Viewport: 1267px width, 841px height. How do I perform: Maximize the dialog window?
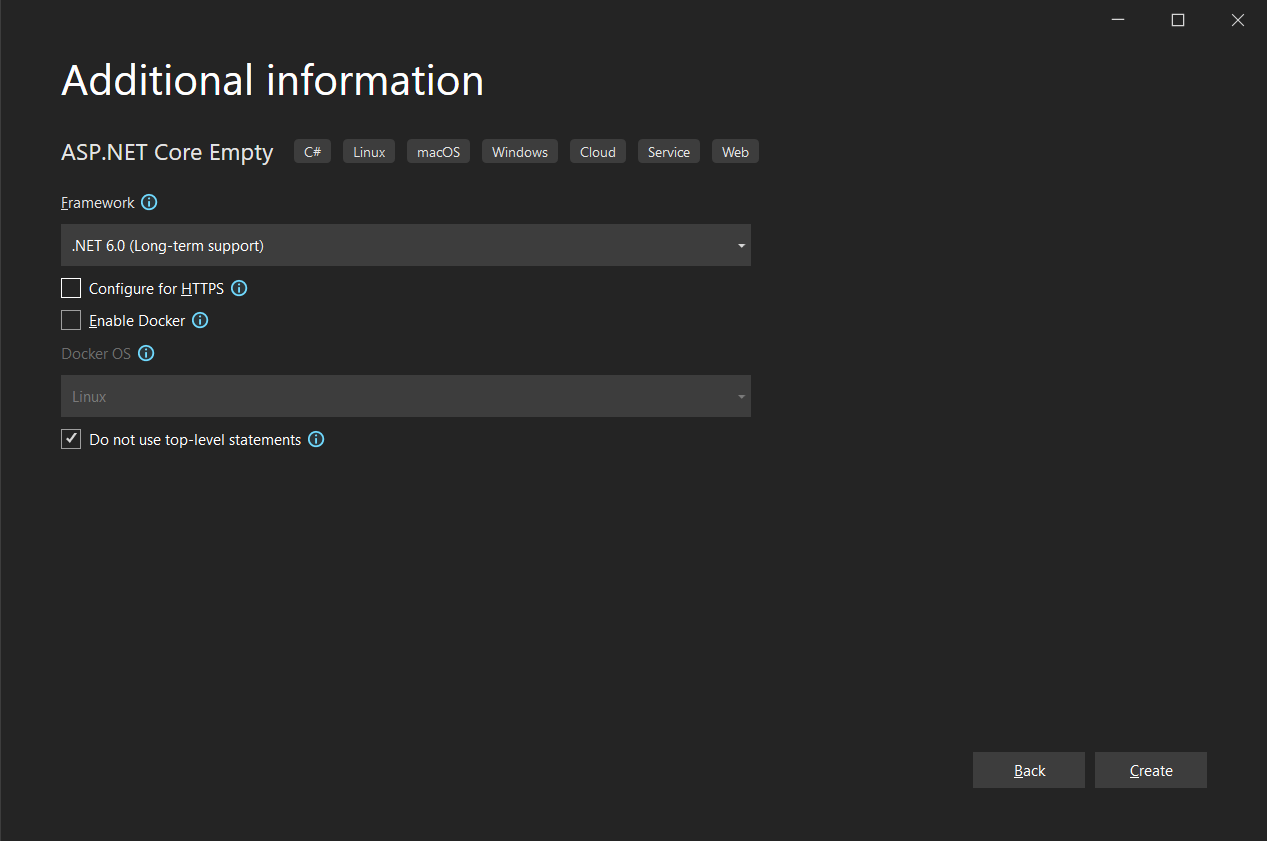(x=1178, y=20)
